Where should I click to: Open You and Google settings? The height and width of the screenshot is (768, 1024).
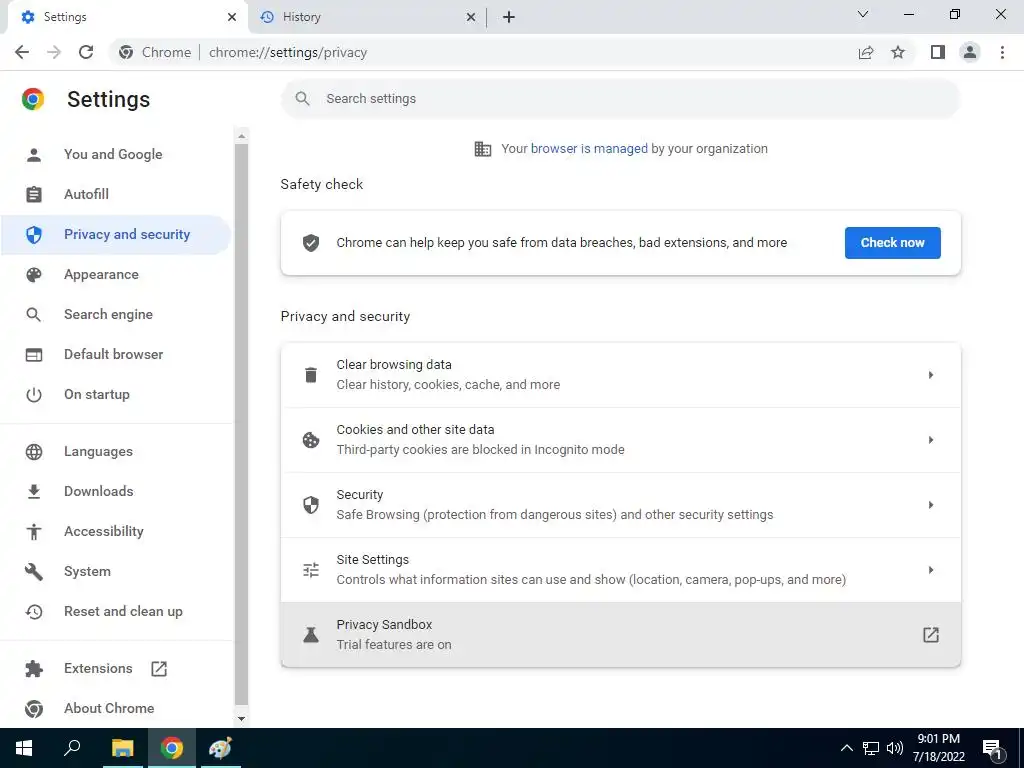[115, 154]
